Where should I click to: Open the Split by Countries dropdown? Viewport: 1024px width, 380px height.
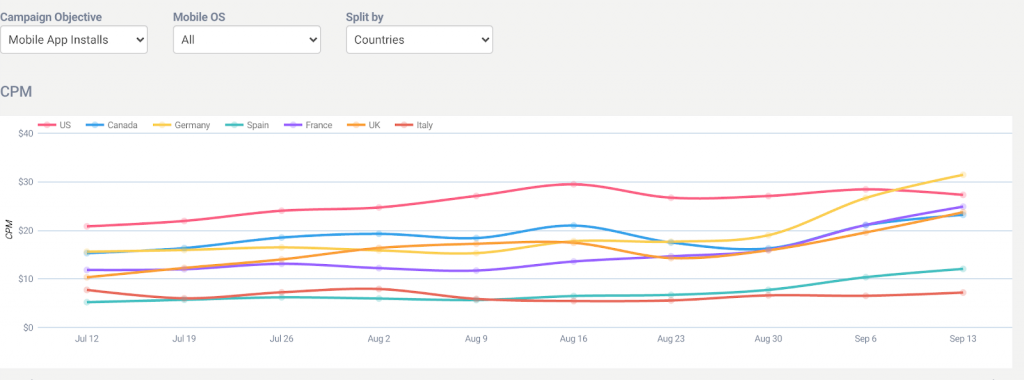419,40
